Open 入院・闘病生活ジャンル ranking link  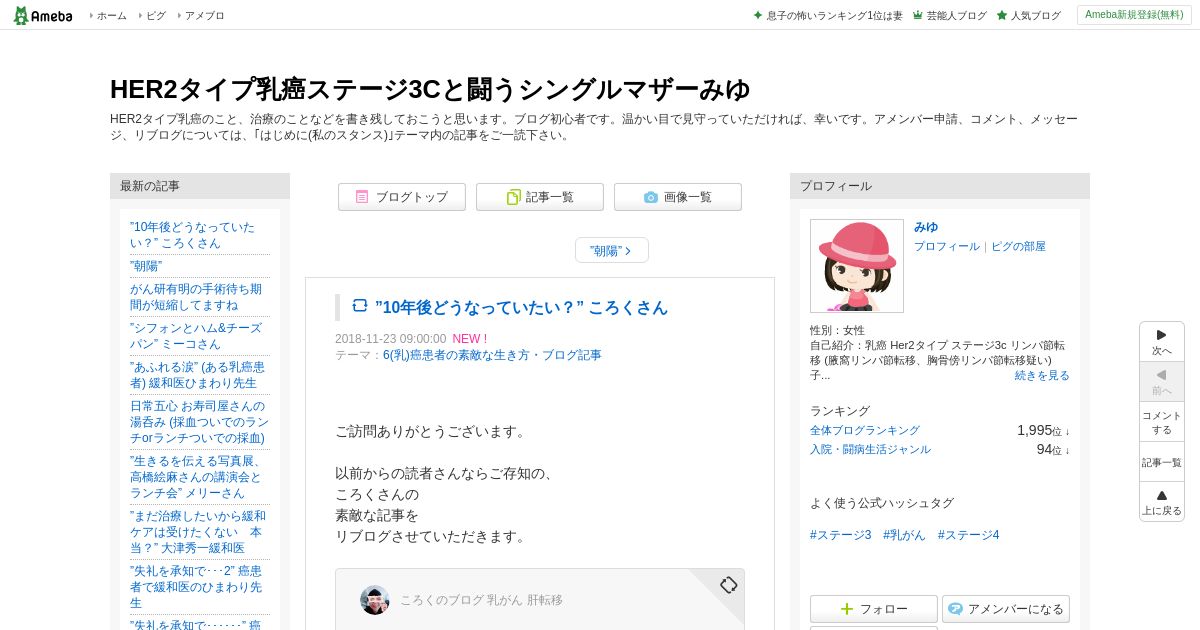(x=870, y=449)
